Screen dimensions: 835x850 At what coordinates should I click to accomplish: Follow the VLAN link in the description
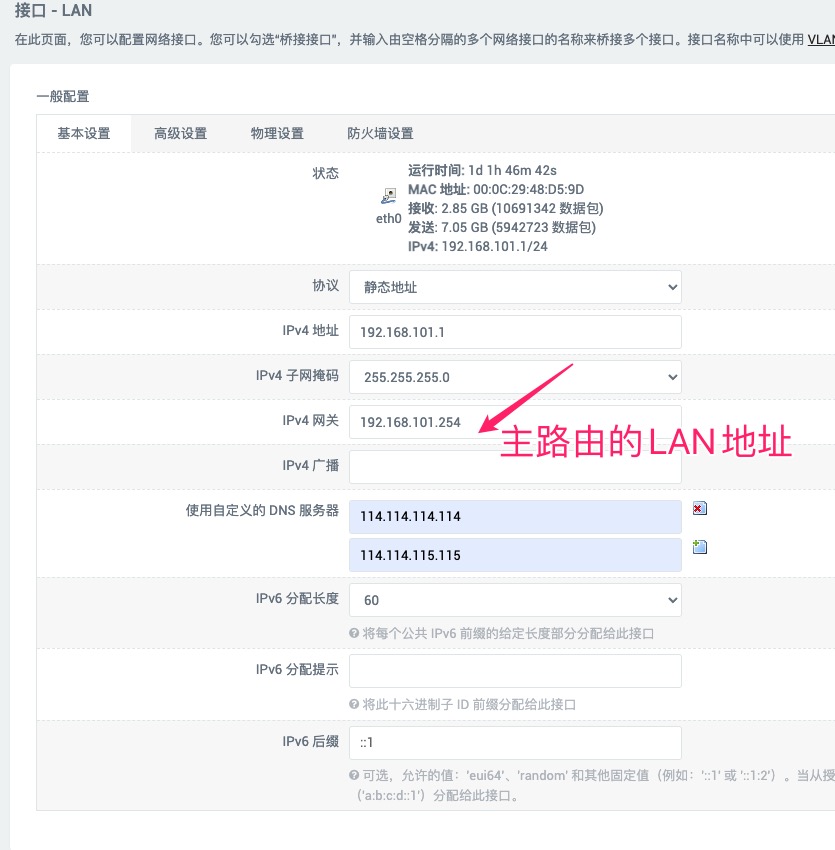click(x=820, y=40)
